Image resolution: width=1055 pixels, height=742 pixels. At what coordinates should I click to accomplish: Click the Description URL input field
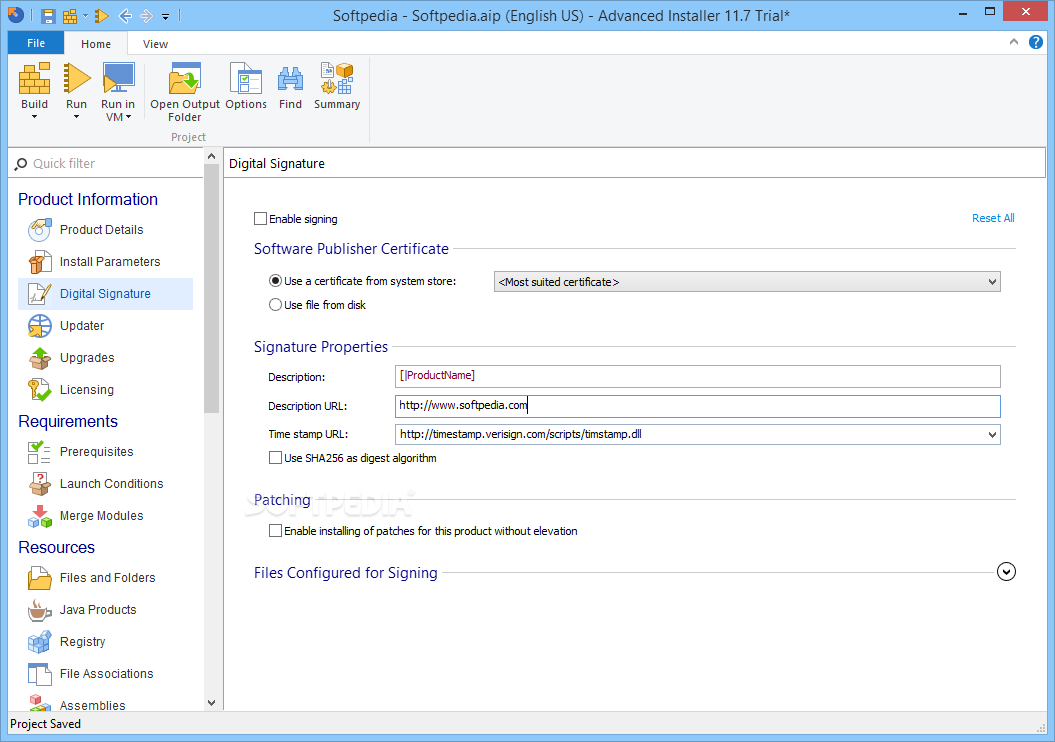point(698,406)
